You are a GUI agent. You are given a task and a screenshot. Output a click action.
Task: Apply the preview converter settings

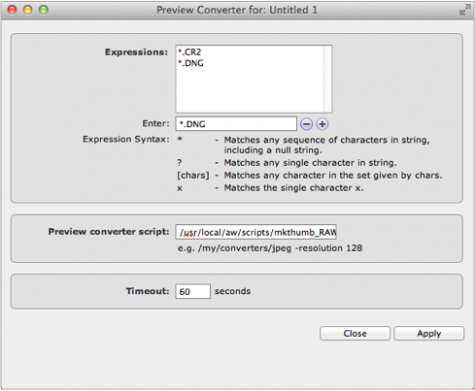point(429,333)
